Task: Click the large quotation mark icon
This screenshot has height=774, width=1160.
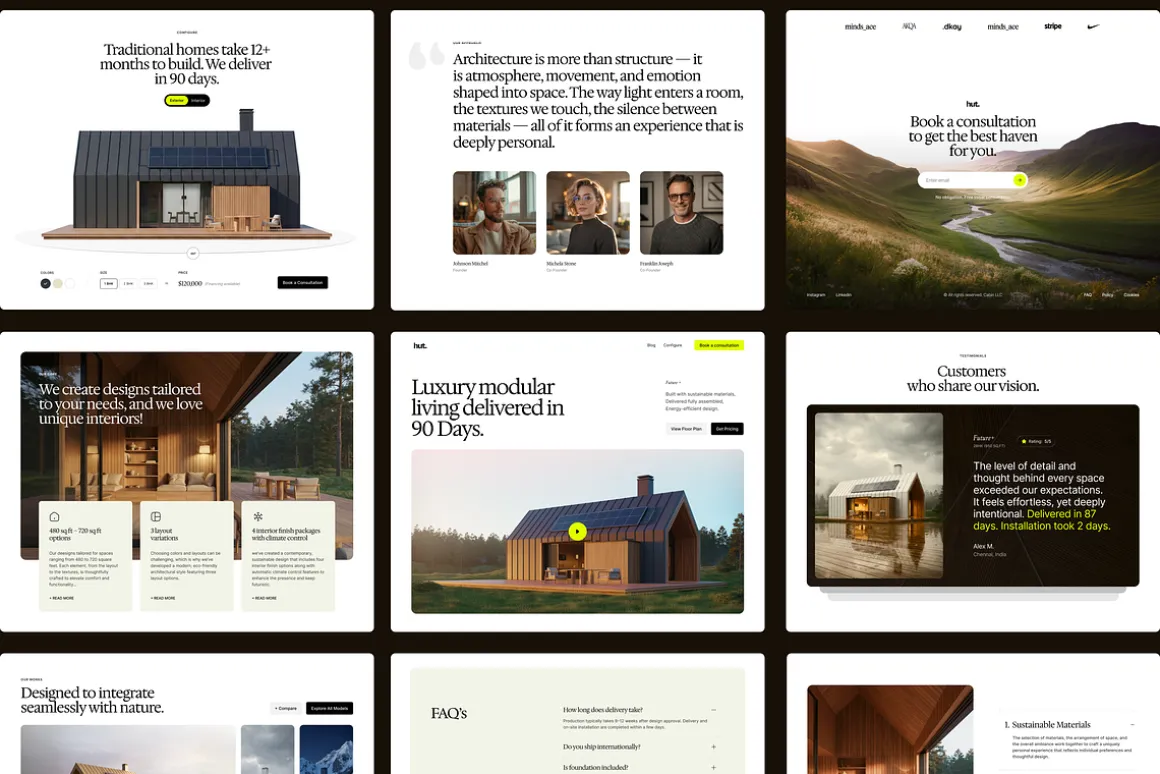Action: [427, 55]
